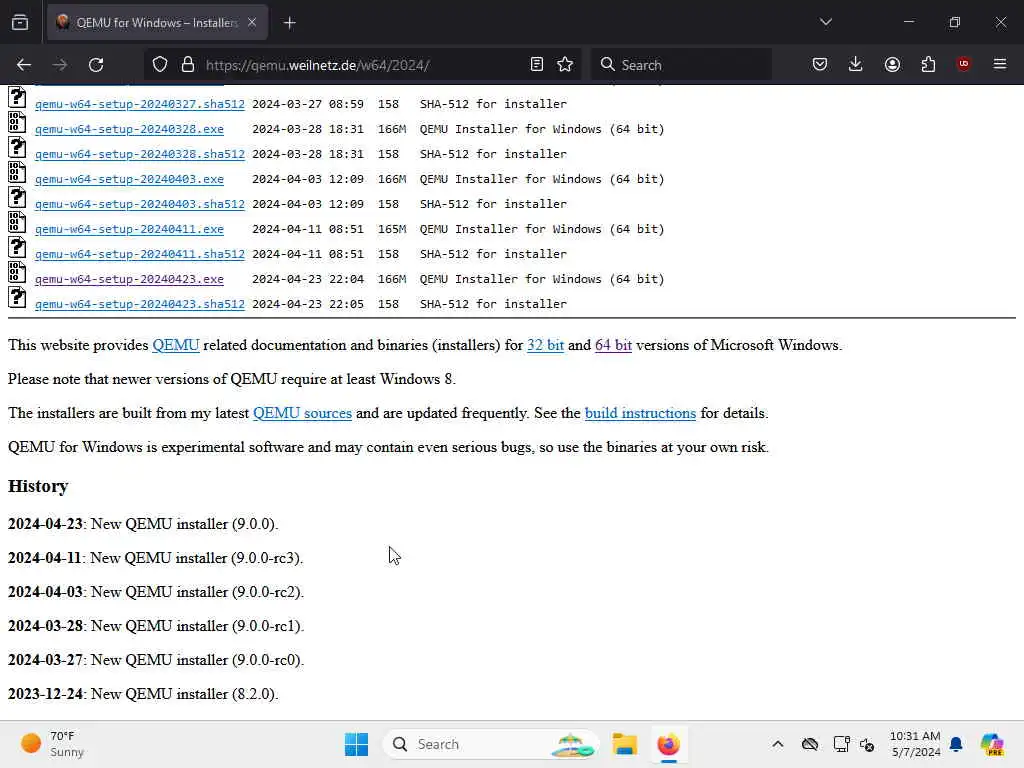Download qemu-w64-setup-20240423.exe
1024x768 pixels.
coord(129,279)
